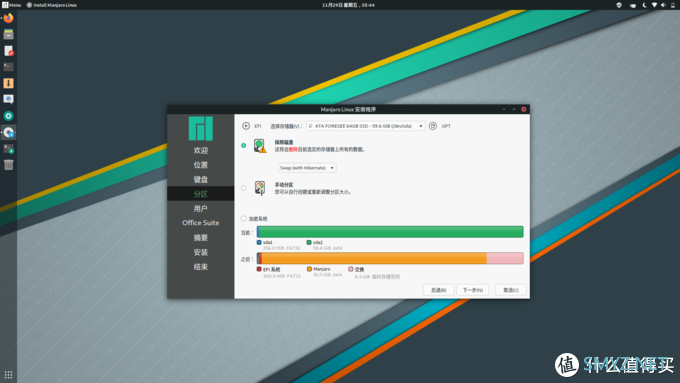Go to the Office Suite step
680x383 pixels.
click(x=201, y=223)
